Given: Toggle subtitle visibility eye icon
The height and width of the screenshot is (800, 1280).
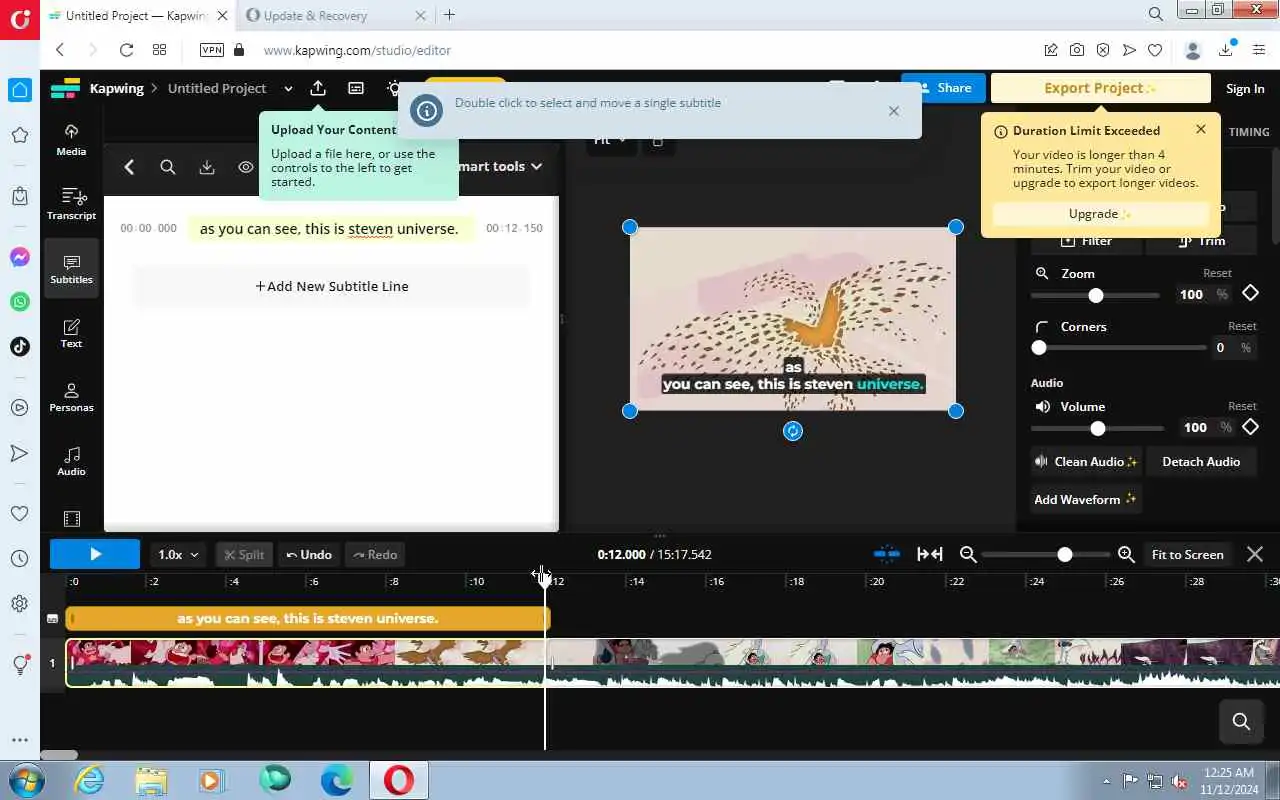Looking at the screenshot, I should coord(246,167).
